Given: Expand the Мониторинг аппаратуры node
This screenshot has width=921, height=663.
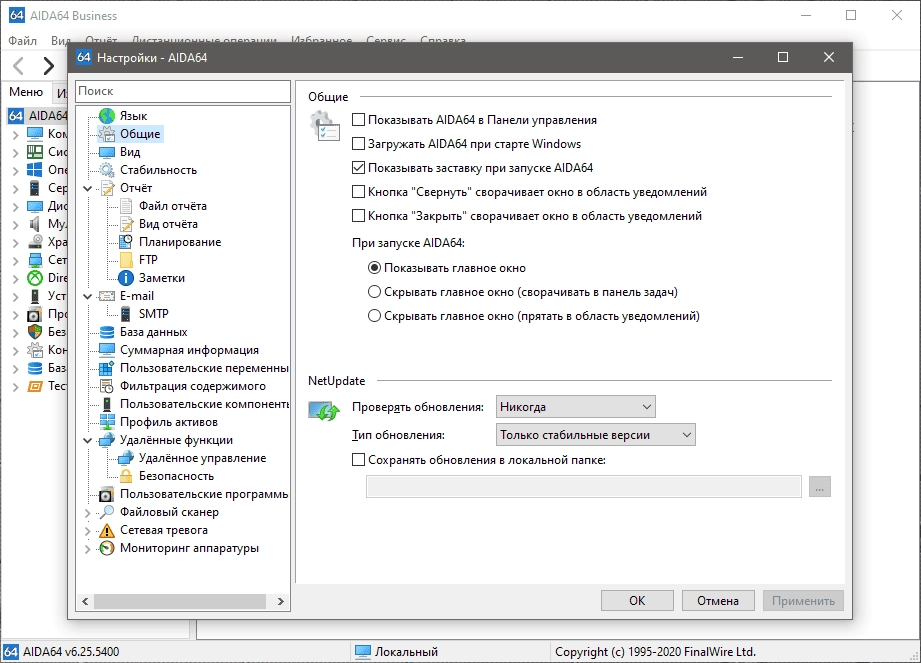Looking at the screenshot, I should [x=88, y=548].
